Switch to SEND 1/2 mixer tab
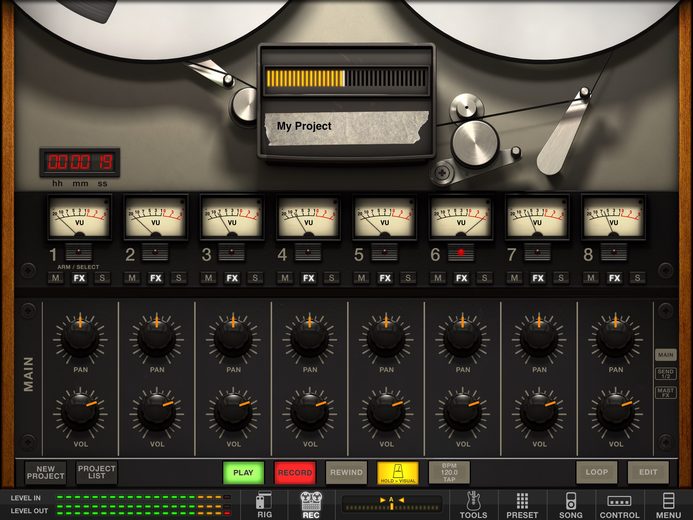 666,374
